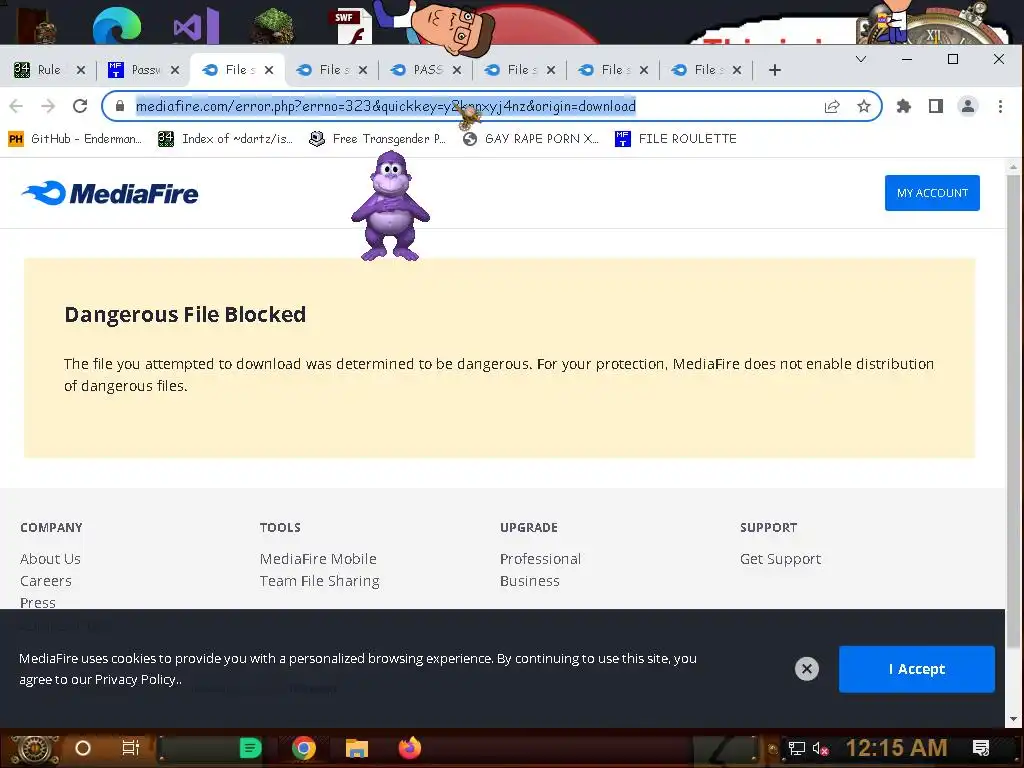Open the Business upgrade link
Image resolution: width=1024 pixels, height=768 pixels.
(x=530, y=581)
